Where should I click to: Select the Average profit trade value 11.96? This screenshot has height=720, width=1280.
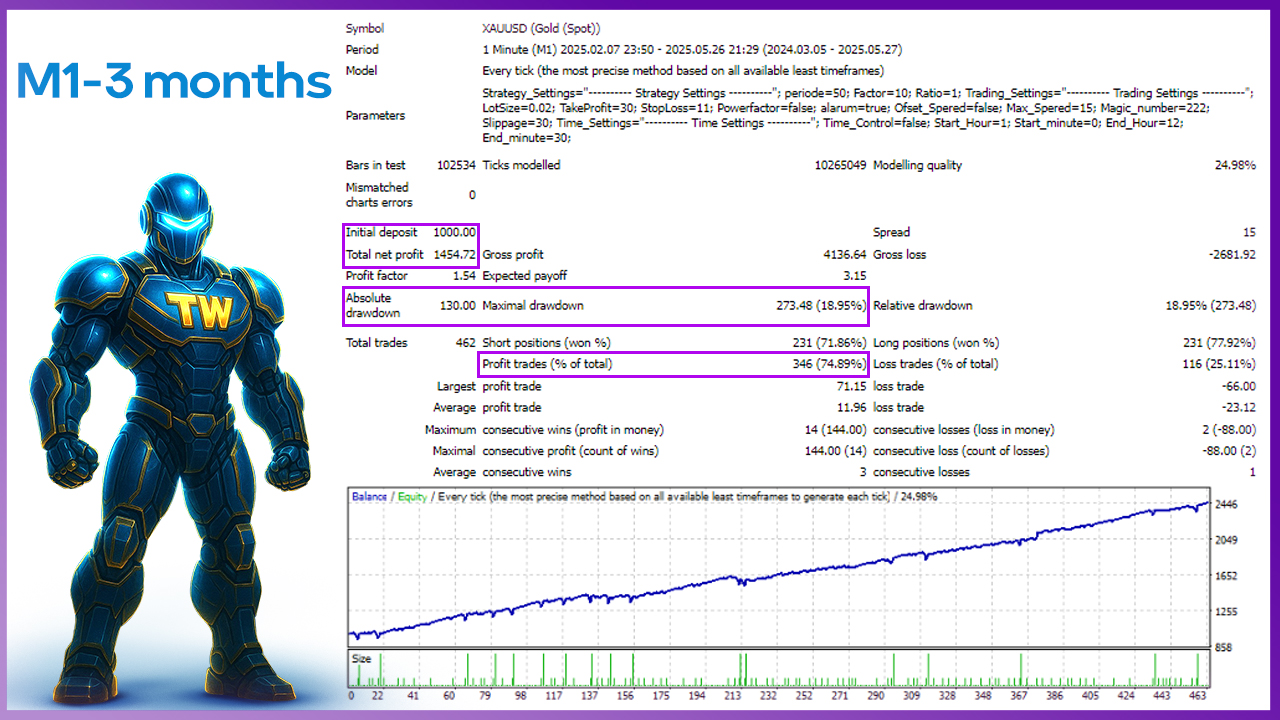[851, 408]
